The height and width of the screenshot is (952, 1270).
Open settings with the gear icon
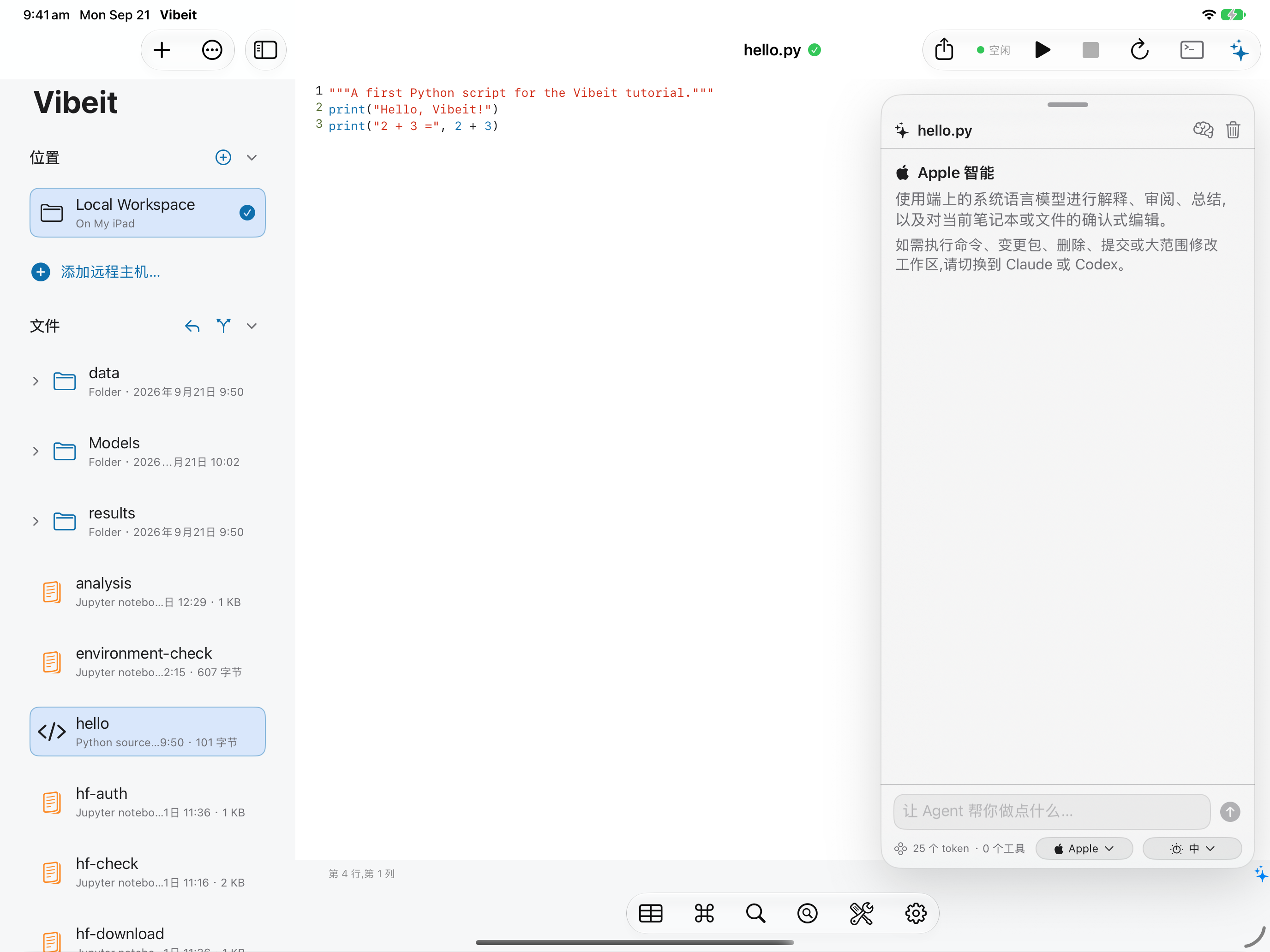tap(916, 913)
